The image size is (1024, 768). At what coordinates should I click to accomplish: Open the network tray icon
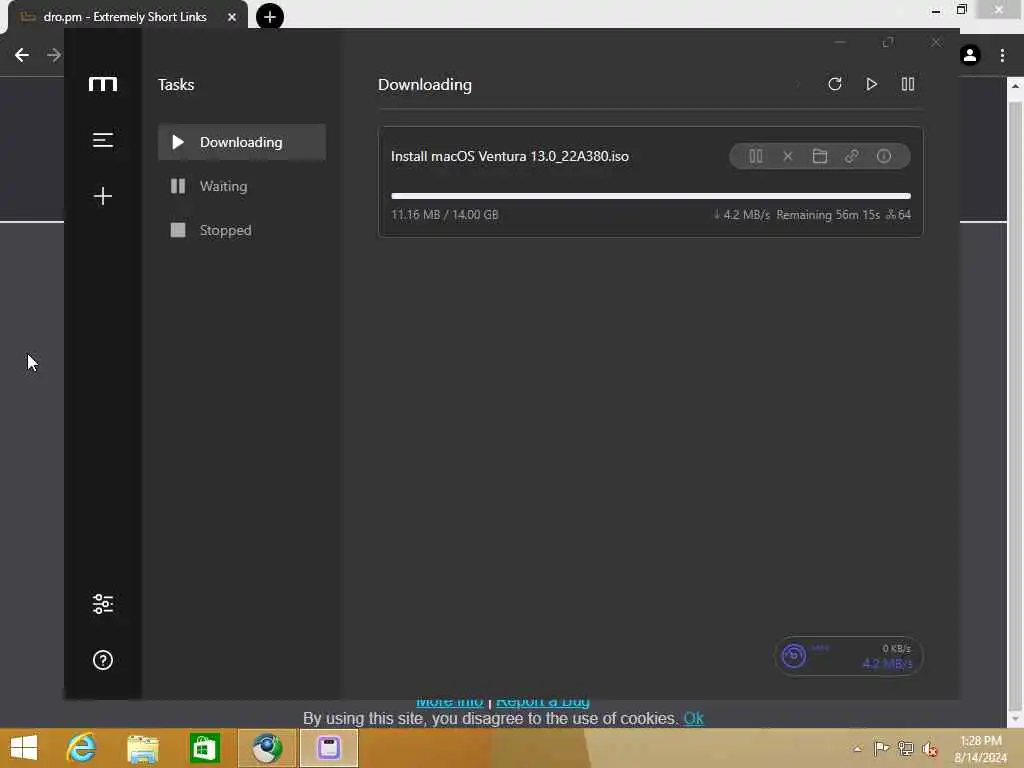(905, 748)
